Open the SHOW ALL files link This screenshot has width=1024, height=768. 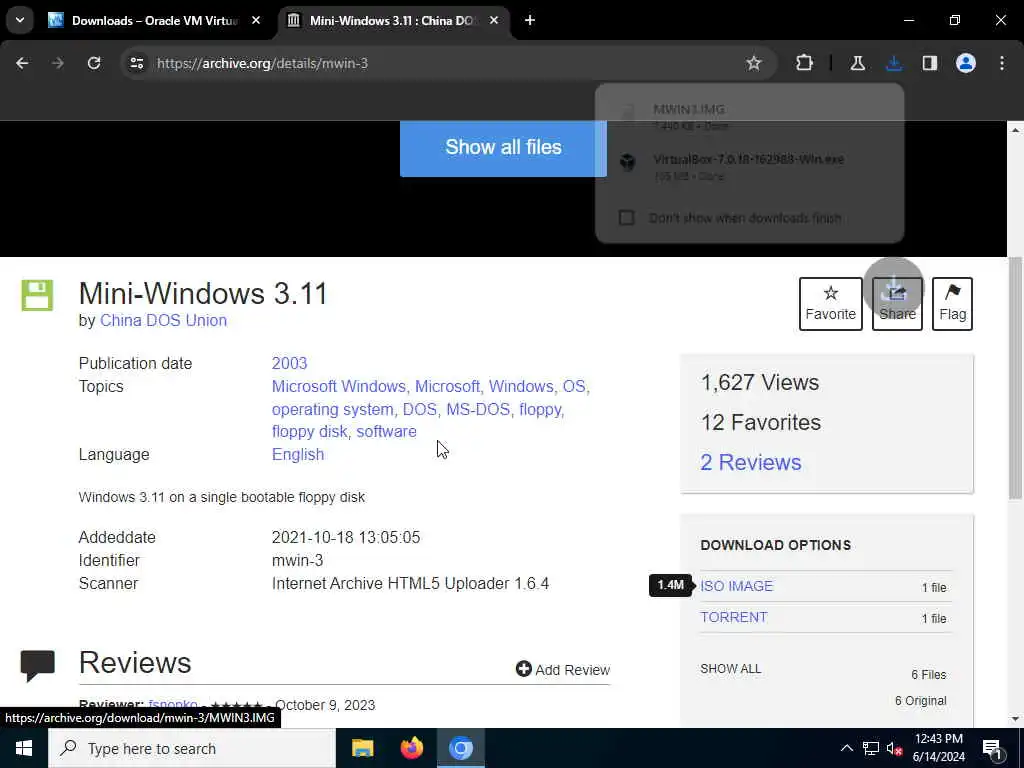tap(730, 669)
